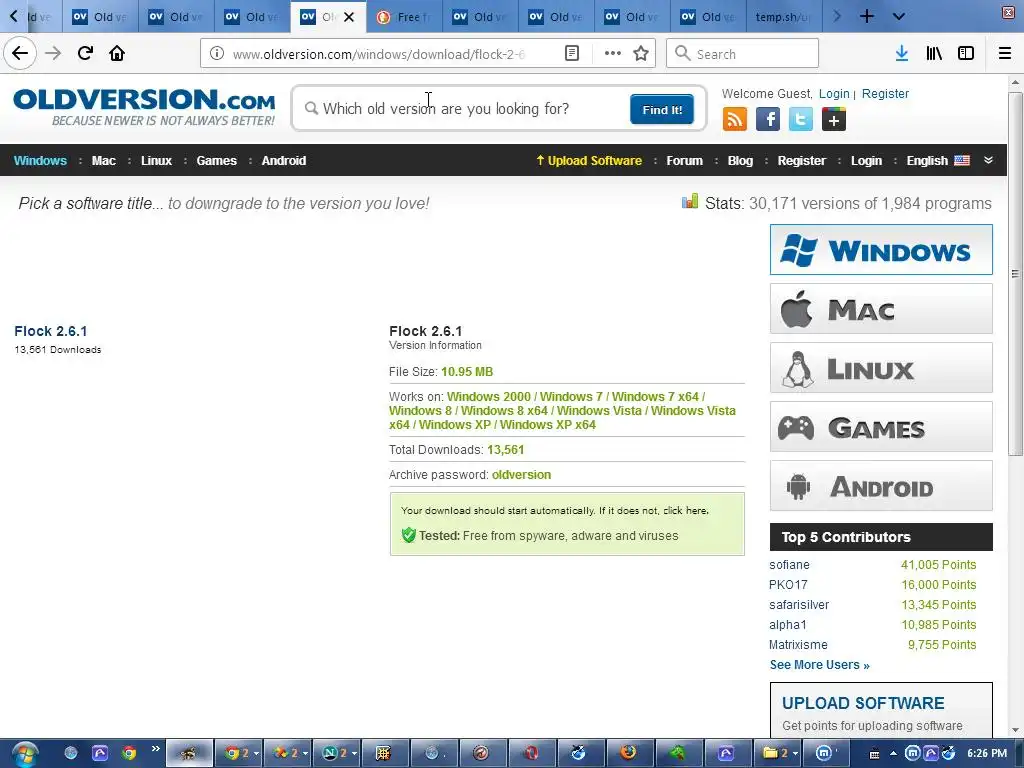Expand the double-chevron nav bar arrow
The image size is (1024, 768).
coord(988,160)
